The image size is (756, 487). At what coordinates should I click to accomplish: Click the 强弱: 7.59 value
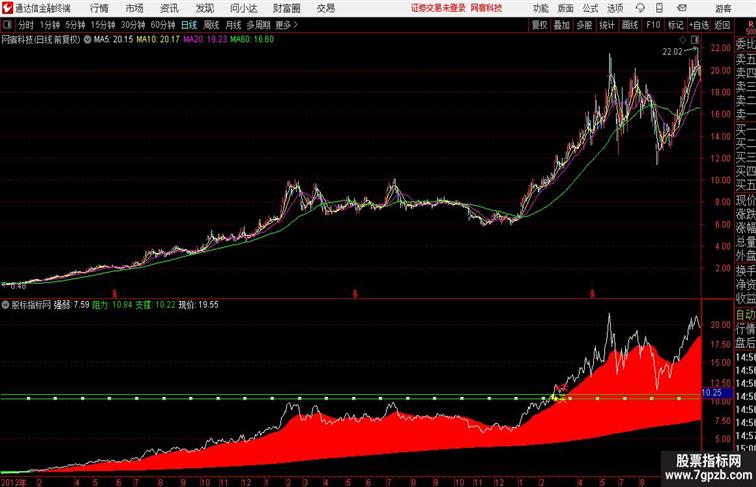click(71, 305)
